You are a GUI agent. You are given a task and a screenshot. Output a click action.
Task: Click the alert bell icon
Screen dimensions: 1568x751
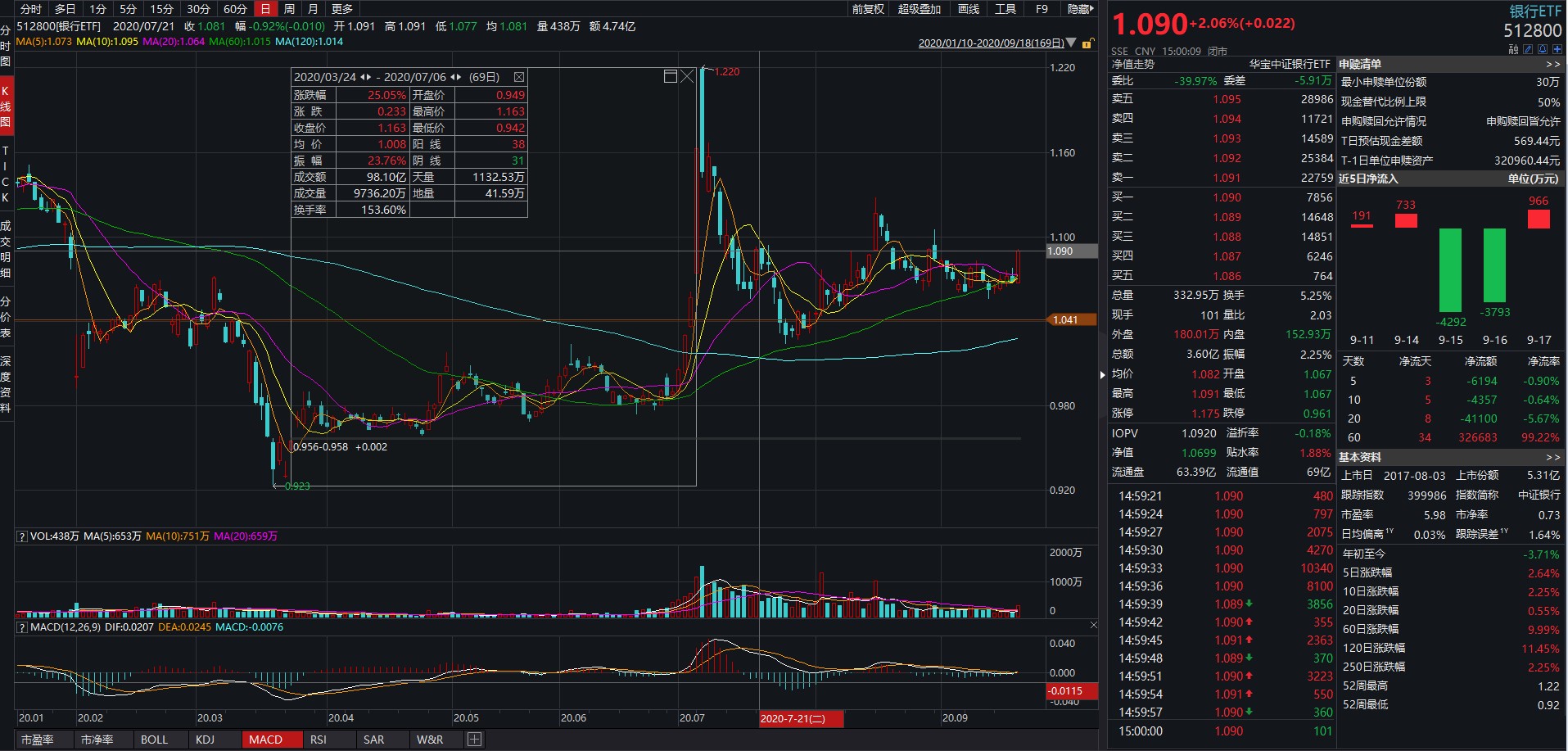1543,49
